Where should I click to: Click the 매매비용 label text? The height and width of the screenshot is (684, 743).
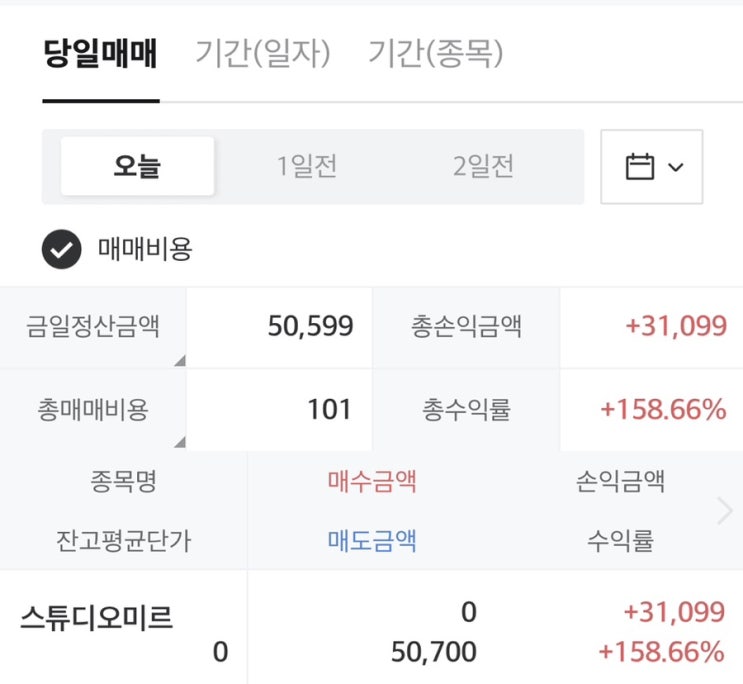click(x=144, y=249)
